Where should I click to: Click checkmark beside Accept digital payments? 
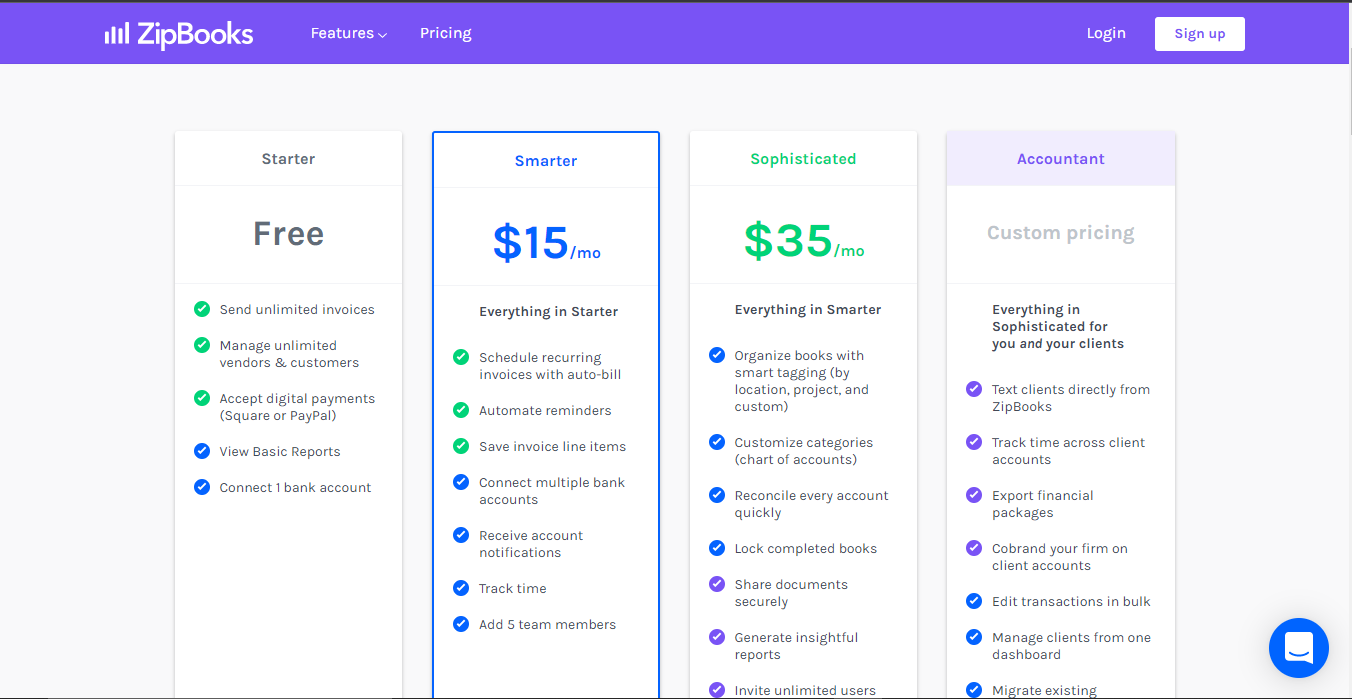point(202,398)
